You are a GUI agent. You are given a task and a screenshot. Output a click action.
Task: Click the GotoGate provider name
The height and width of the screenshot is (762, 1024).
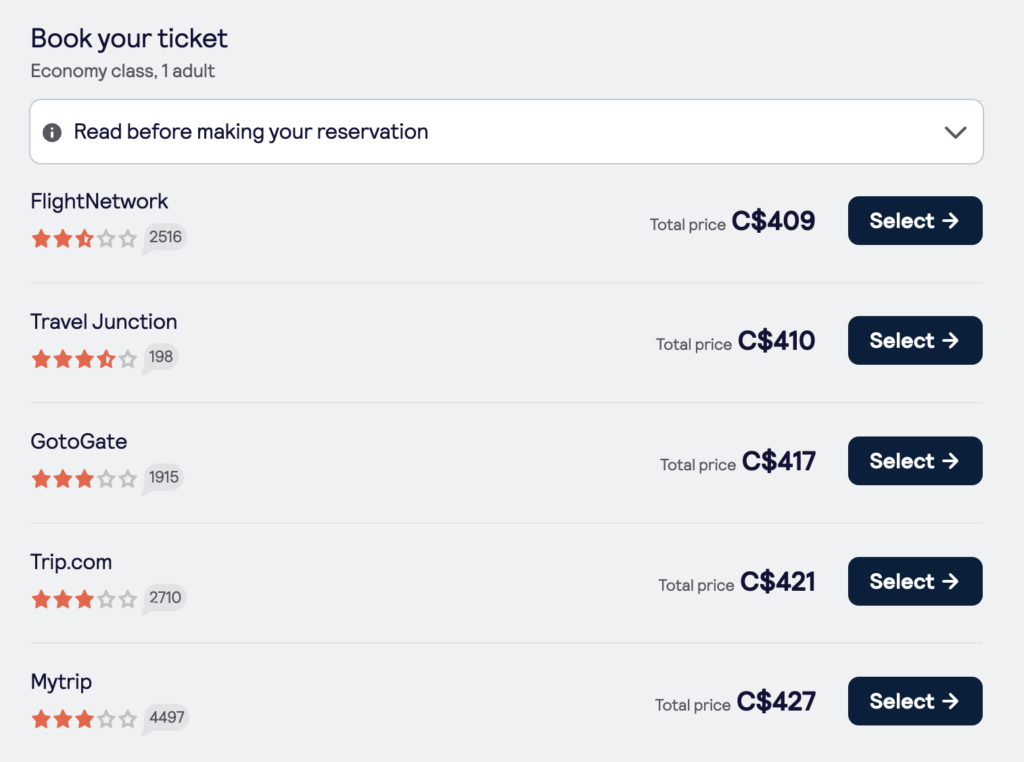[x=78, y=441]
